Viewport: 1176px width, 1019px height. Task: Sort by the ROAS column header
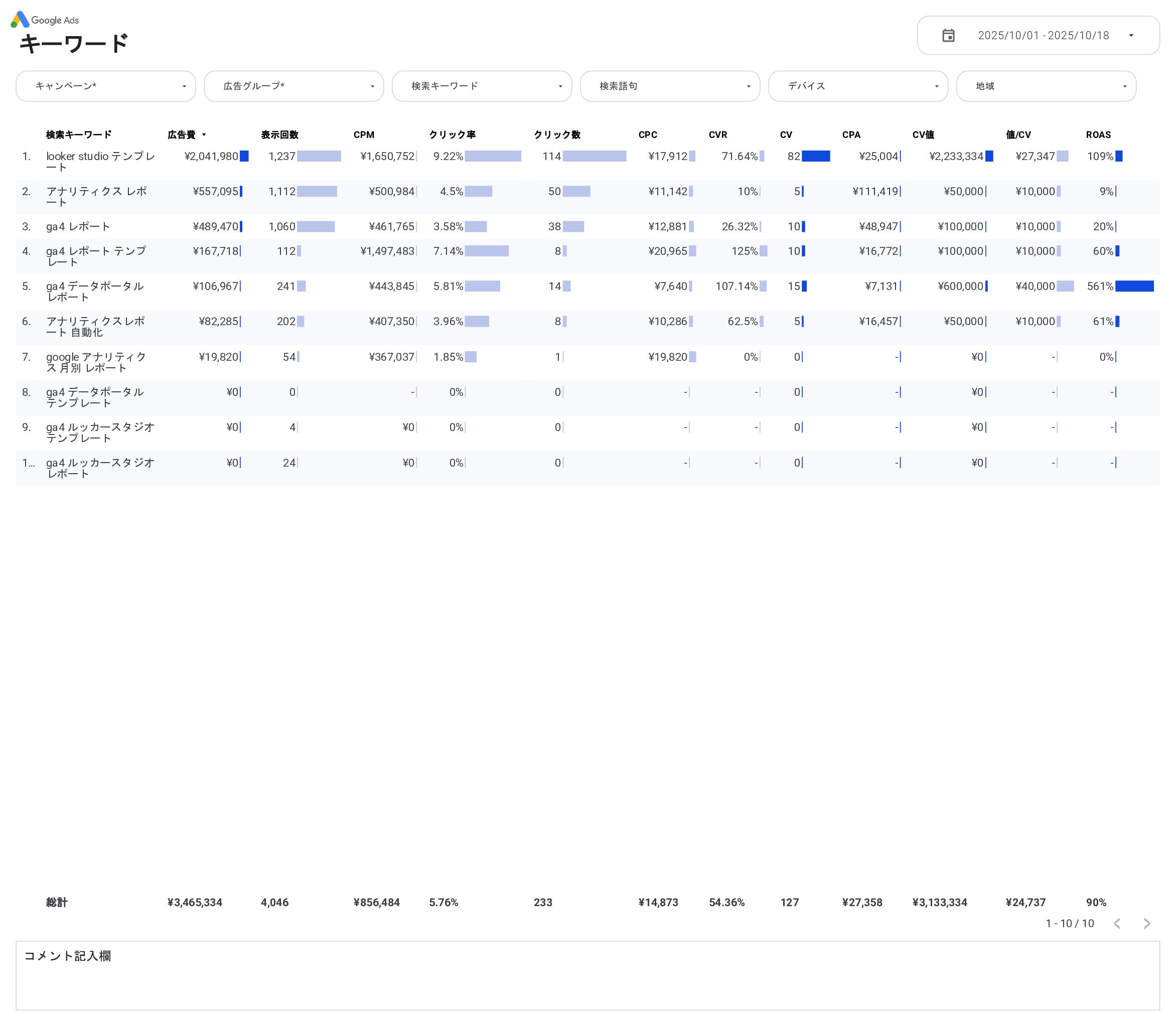coord(1098,135)
